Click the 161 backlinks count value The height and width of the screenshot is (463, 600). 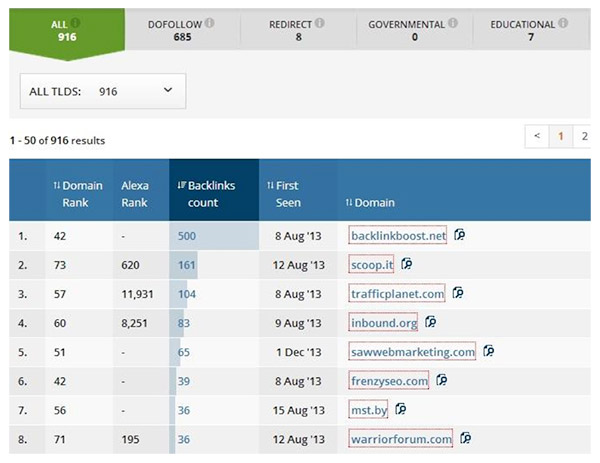(187, 265)
